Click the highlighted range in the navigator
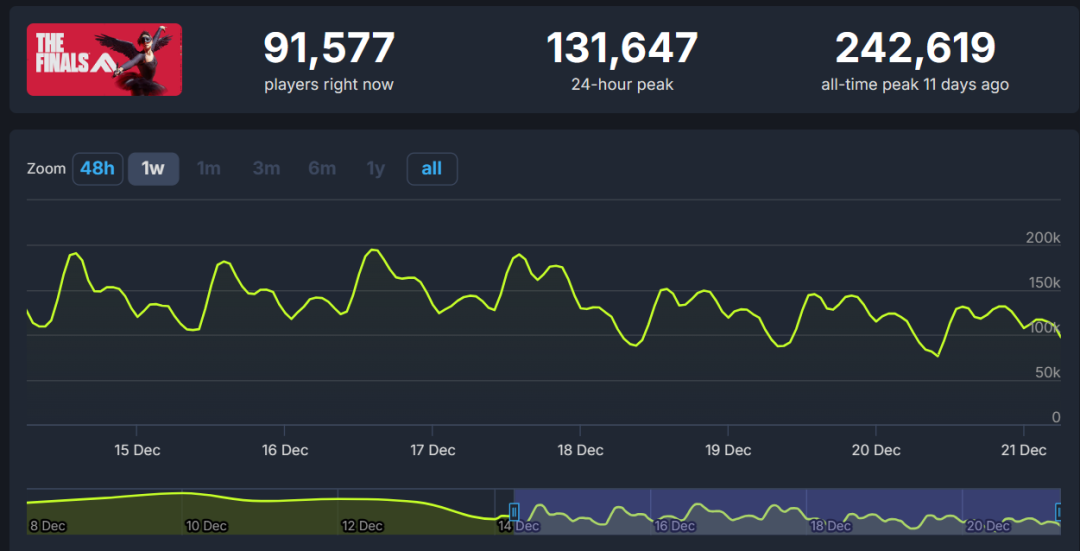1080x551 pixels. pyautogui.click(x=787, y=511)
